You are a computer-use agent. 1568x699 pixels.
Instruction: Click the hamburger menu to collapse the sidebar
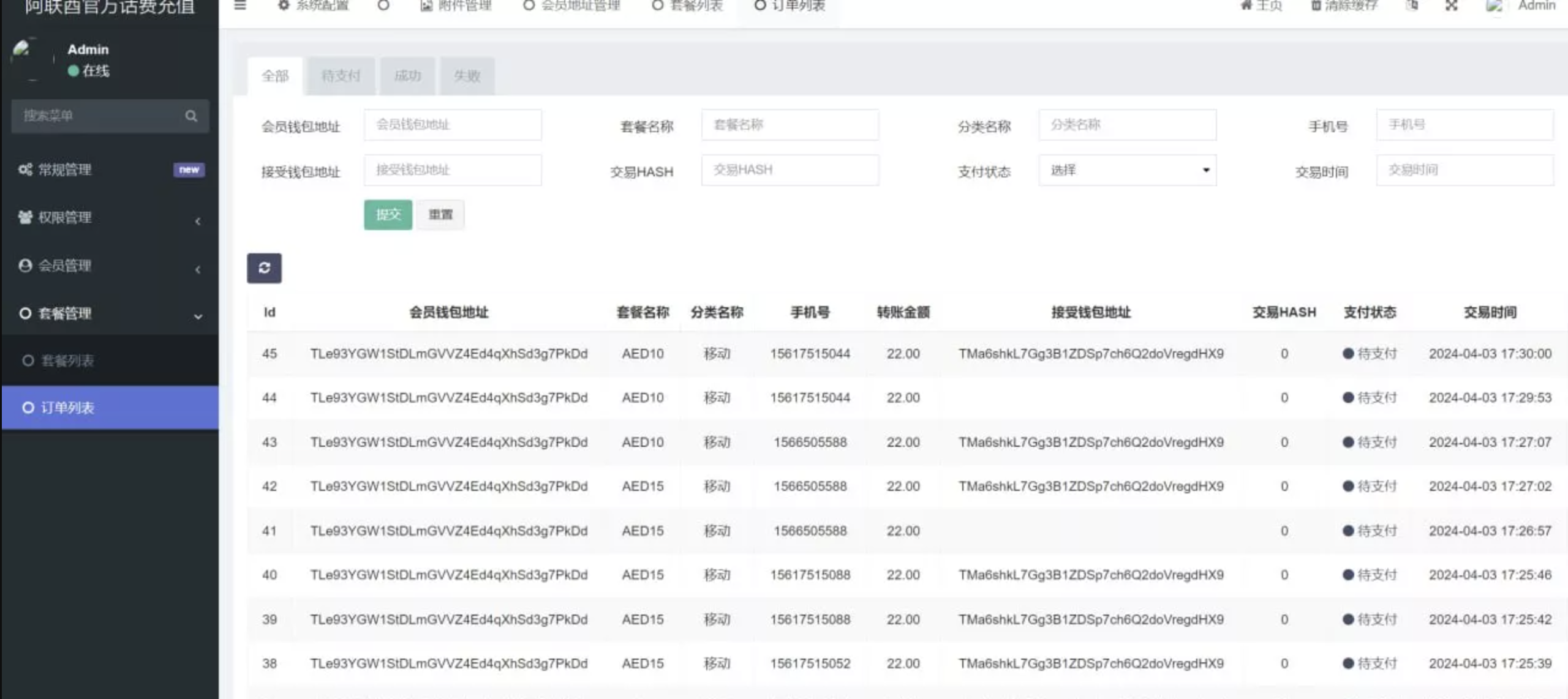pyautogui.click(x=239, y=5)
